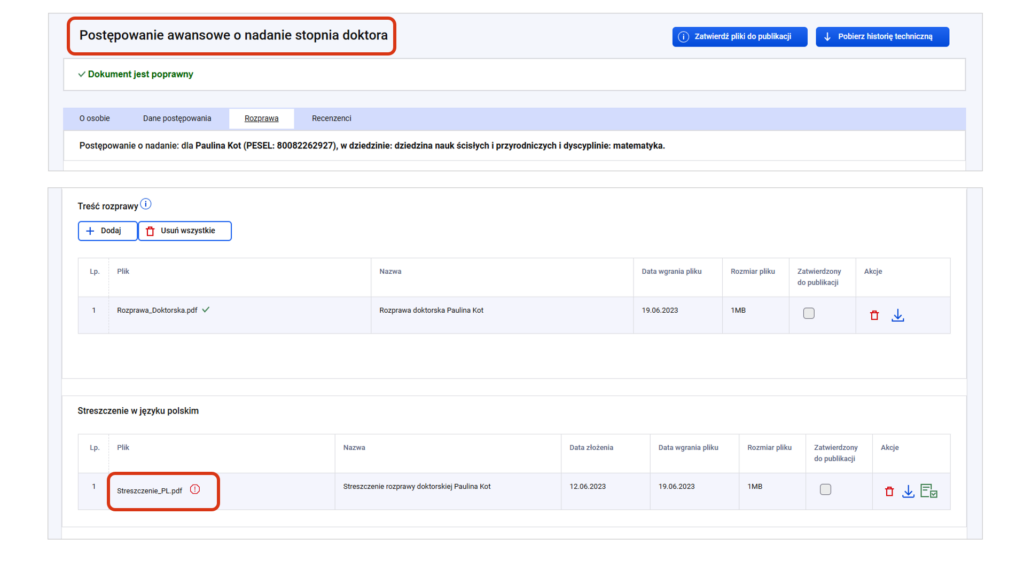Viewport: 1024px width, 570px height.
Task: Click green document-check icon for Streszczenie_PL.pdf
Action: (x=929, y=491)
